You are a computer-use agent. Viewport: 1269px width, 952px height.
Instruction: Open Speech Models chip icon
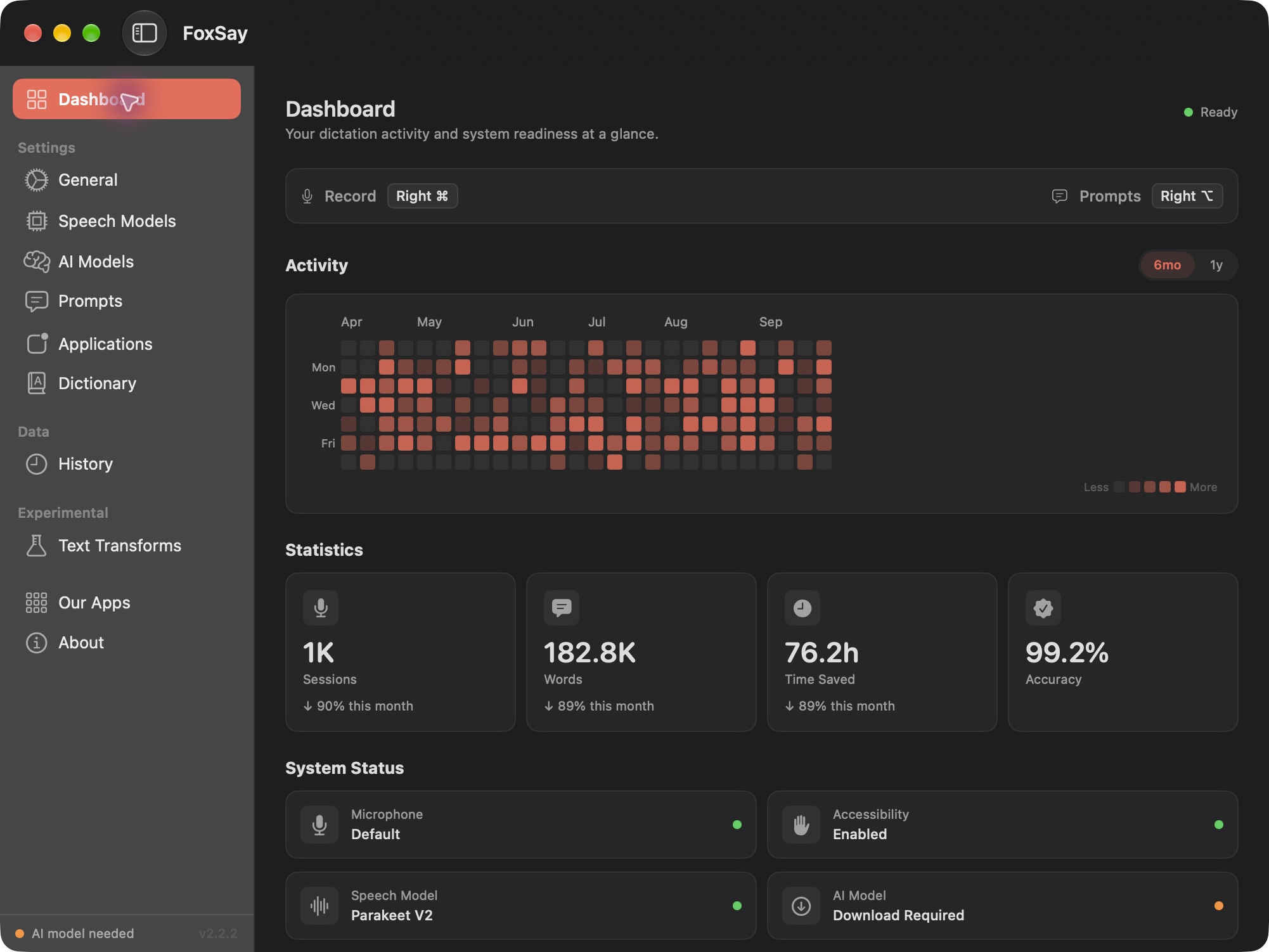click(37, 221)
